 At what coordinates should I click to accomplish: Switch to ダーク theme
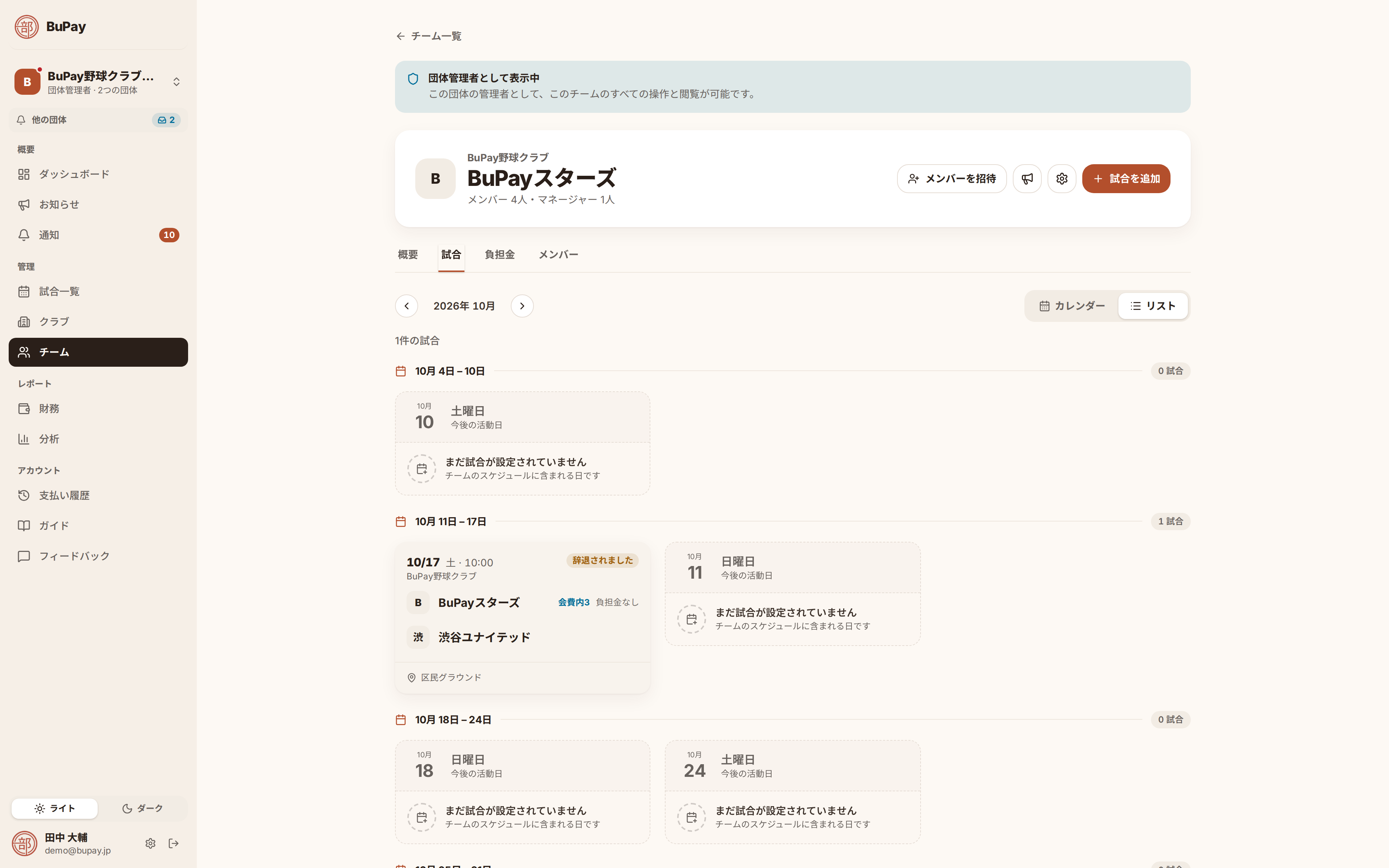(142, 808)
